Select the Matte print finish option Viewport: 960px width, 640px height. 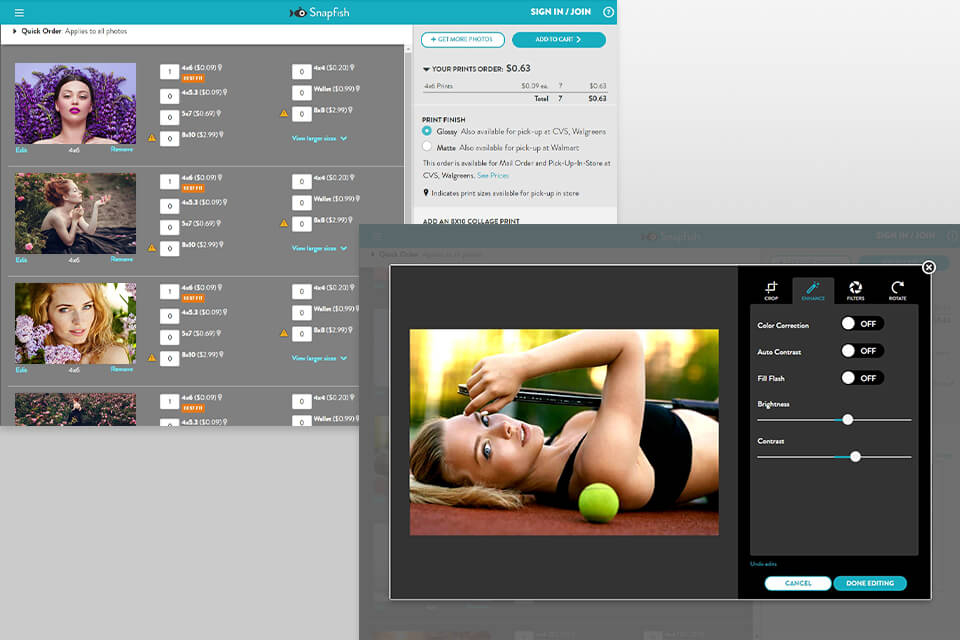428,147
